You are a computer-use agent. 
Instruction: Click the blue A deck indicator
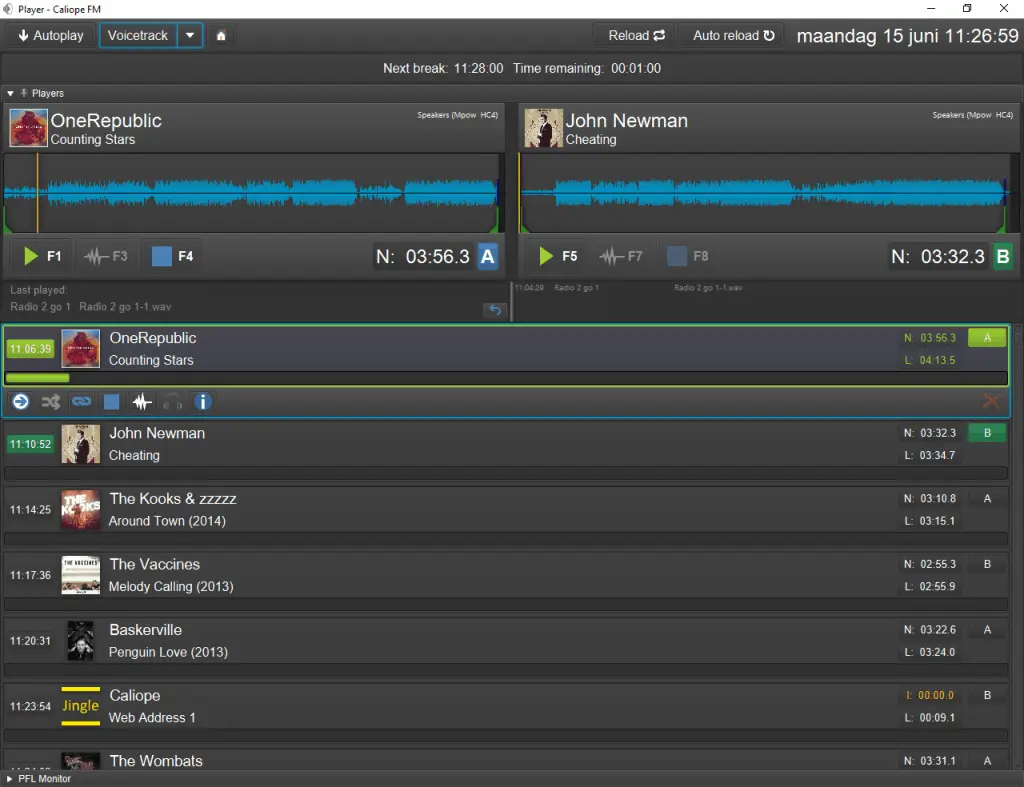(488, 256)
